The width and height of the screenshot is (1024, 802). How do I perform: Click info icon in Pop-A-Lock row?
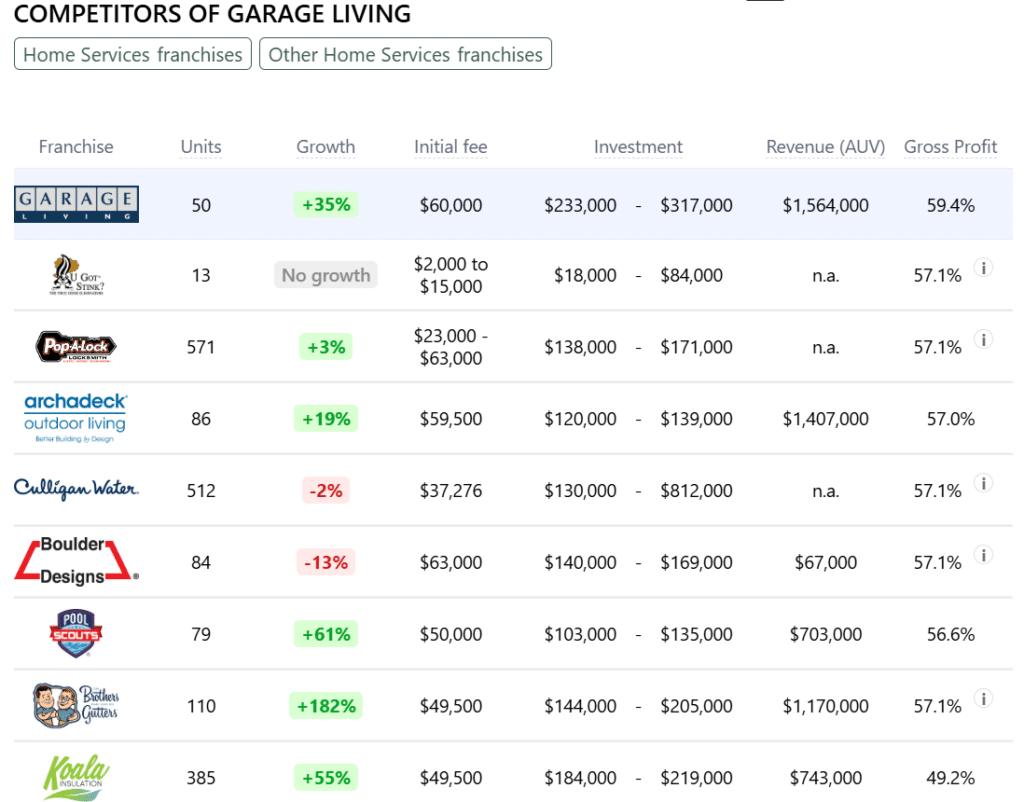pos(984,340)
